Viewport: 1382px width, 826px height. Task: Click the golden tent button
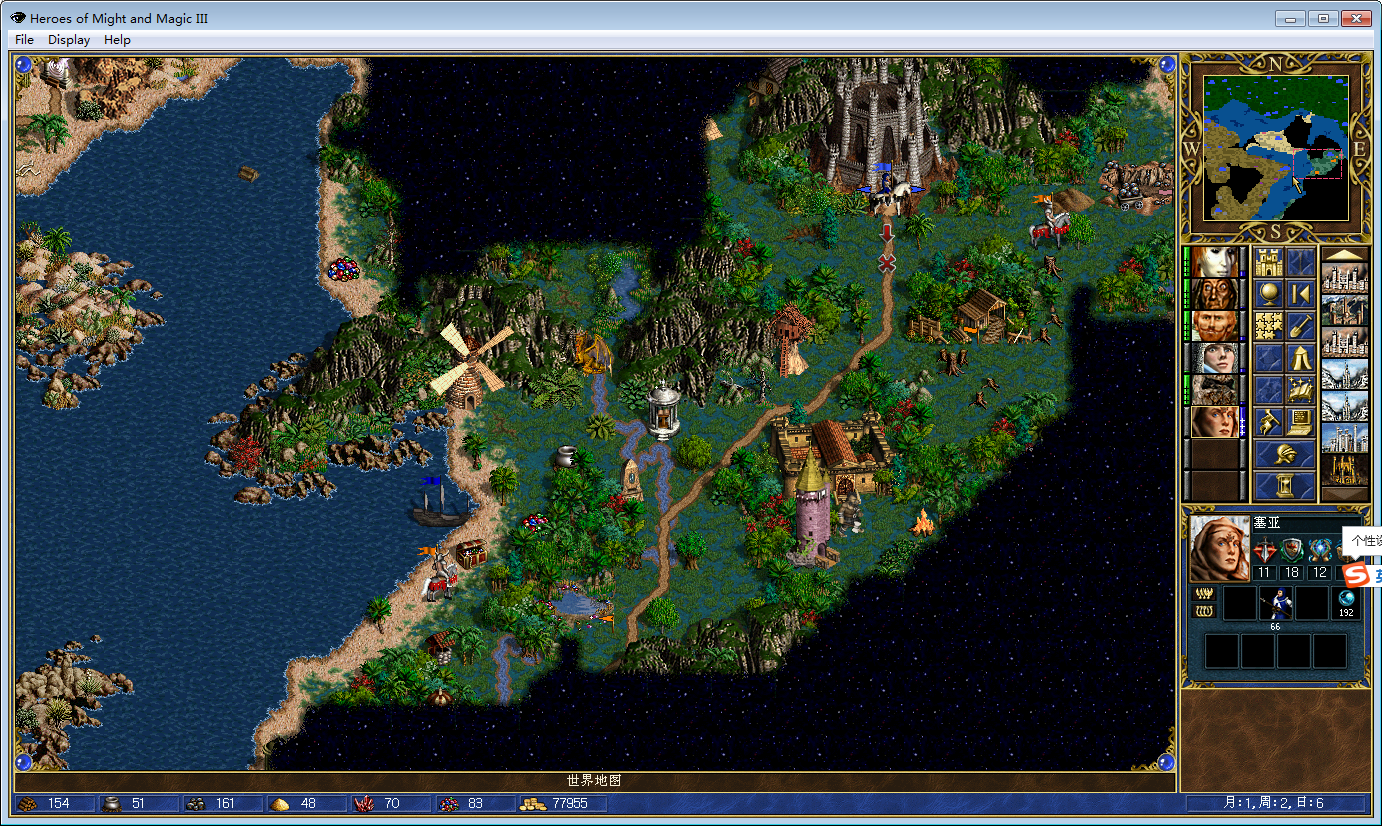coord(1300,358)
